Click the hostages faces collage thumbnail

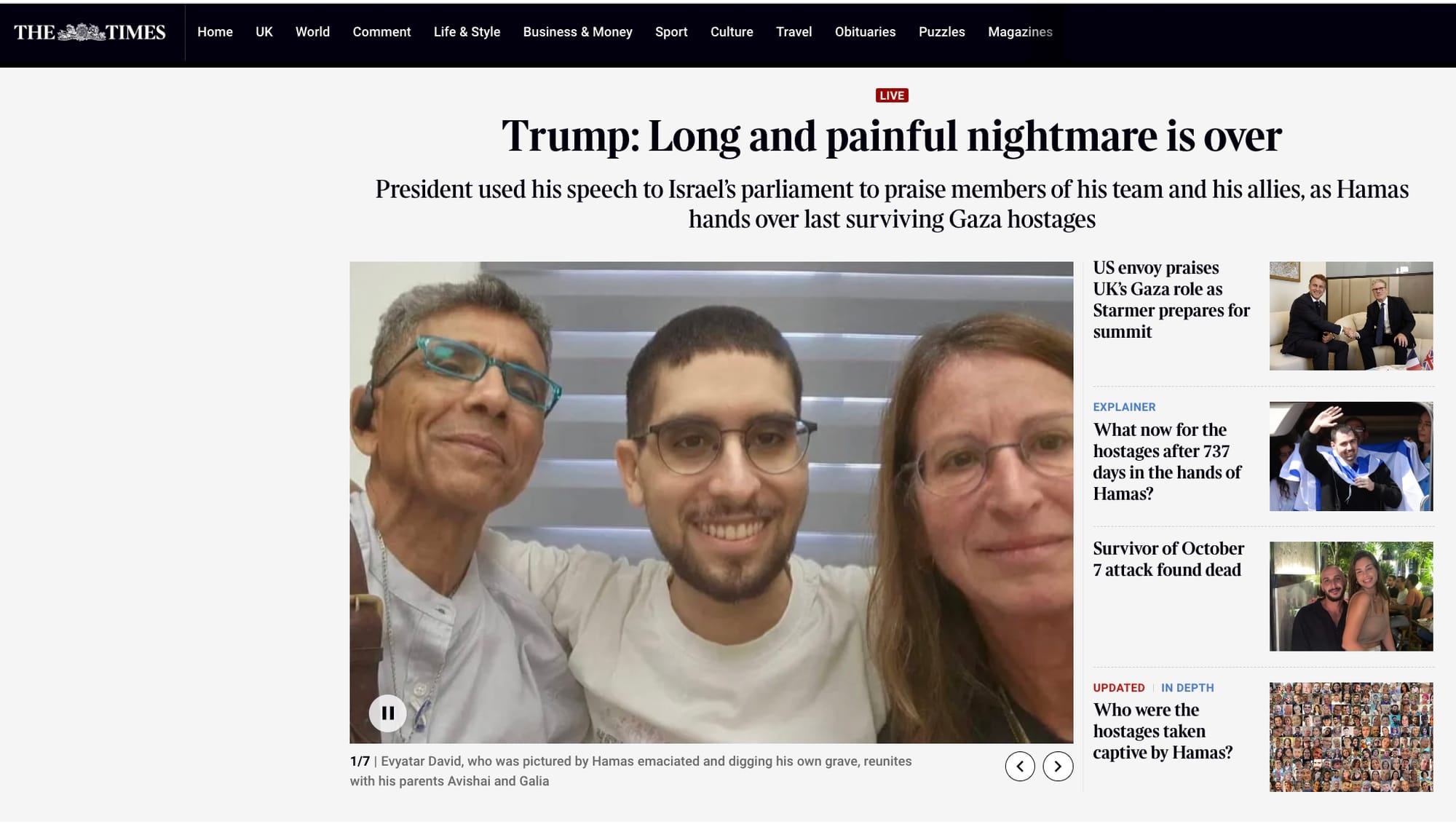1351,737
